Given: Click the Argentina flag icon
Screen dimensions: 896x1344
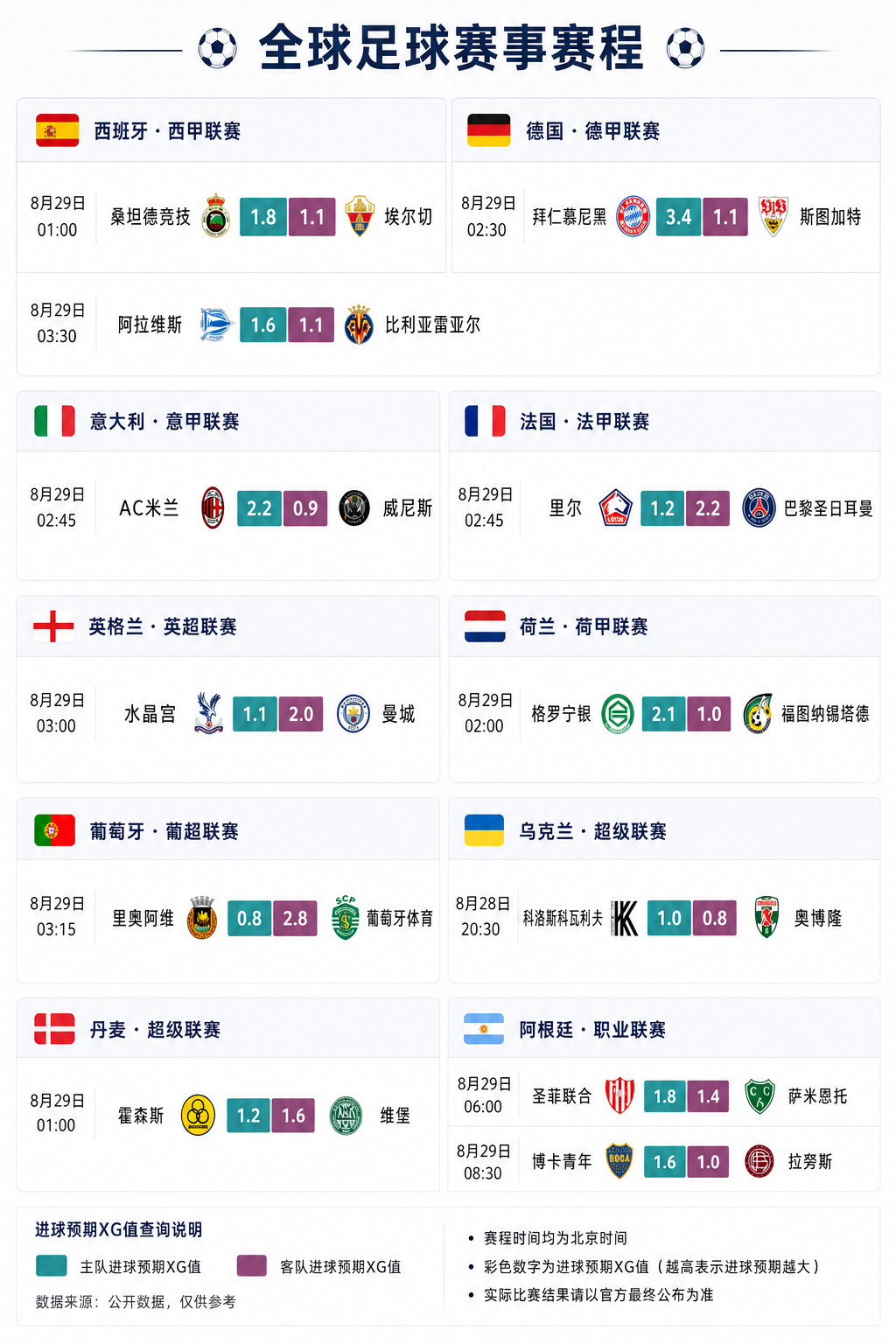Looking at the screenshot, I should pos(484,1029).
